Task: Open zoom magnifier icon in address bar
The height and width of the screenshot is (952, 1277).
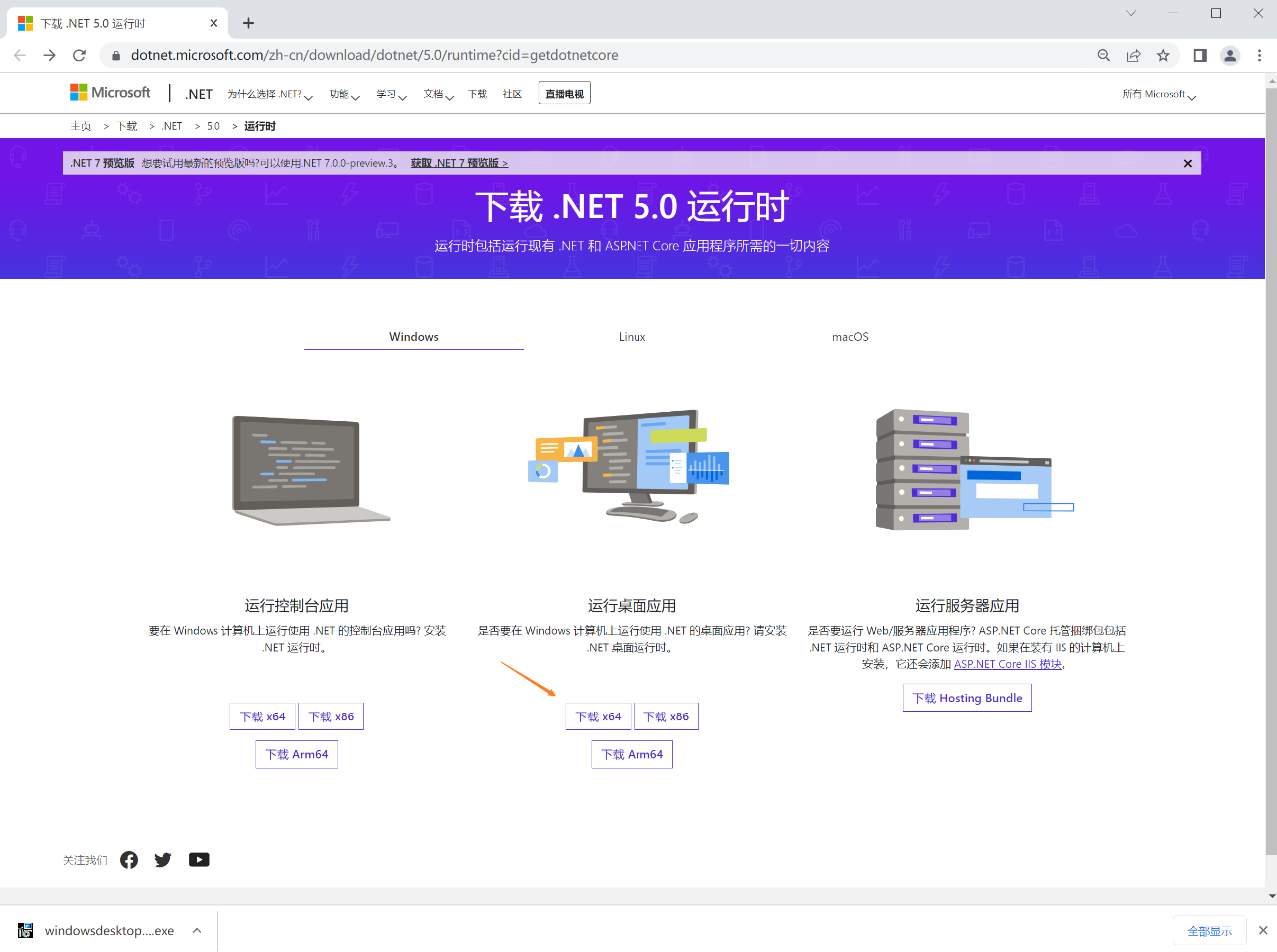Action: (1104, 55)
